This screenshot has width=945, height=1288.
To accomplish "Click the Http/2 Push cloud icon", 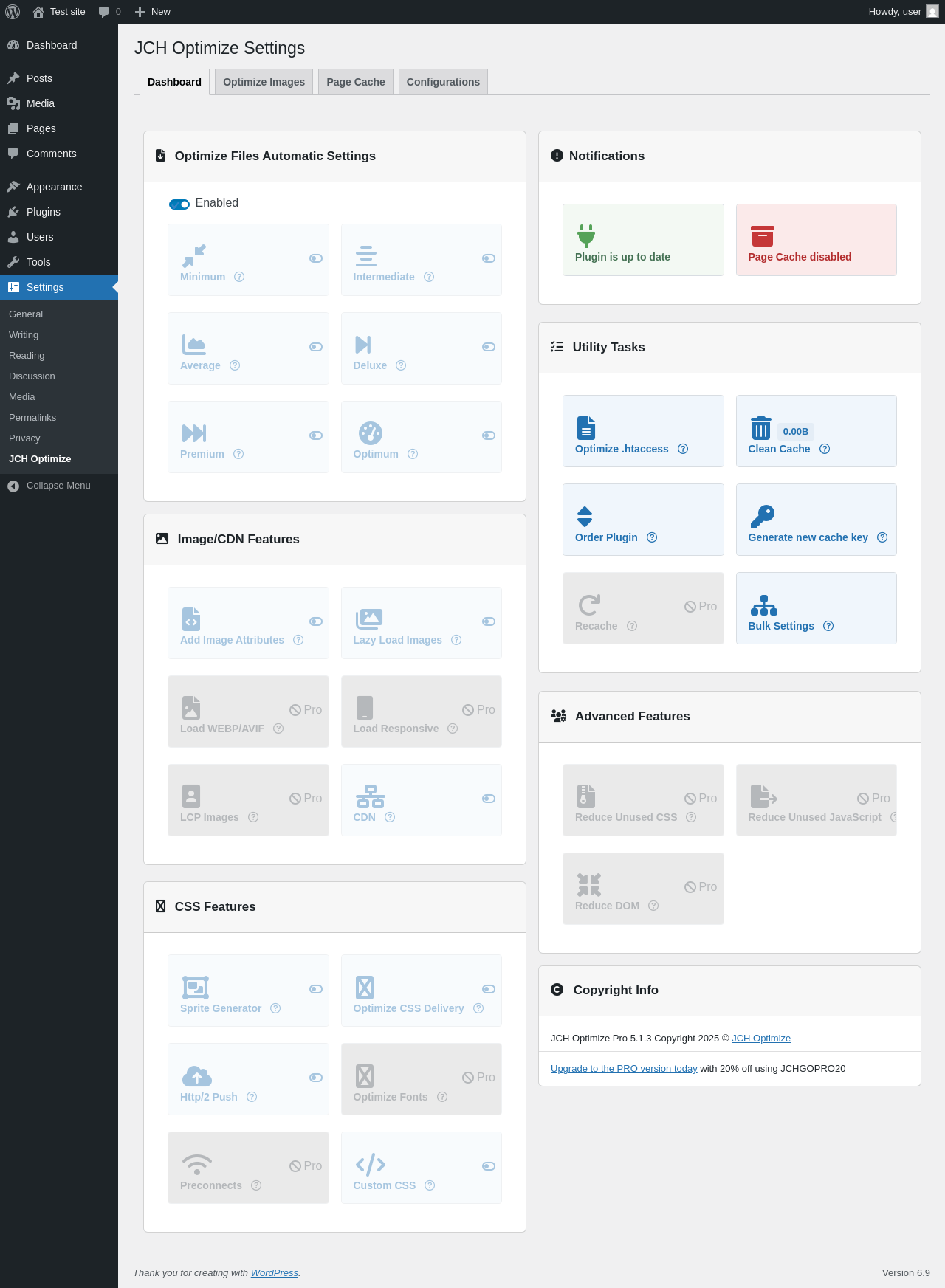I will point(197,1076).
